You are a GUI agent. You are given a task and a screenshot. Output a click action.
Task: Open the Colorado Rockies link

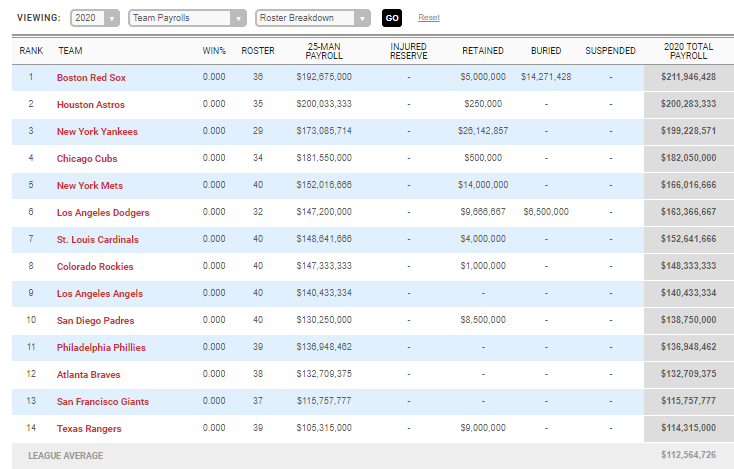click(95, 266)
